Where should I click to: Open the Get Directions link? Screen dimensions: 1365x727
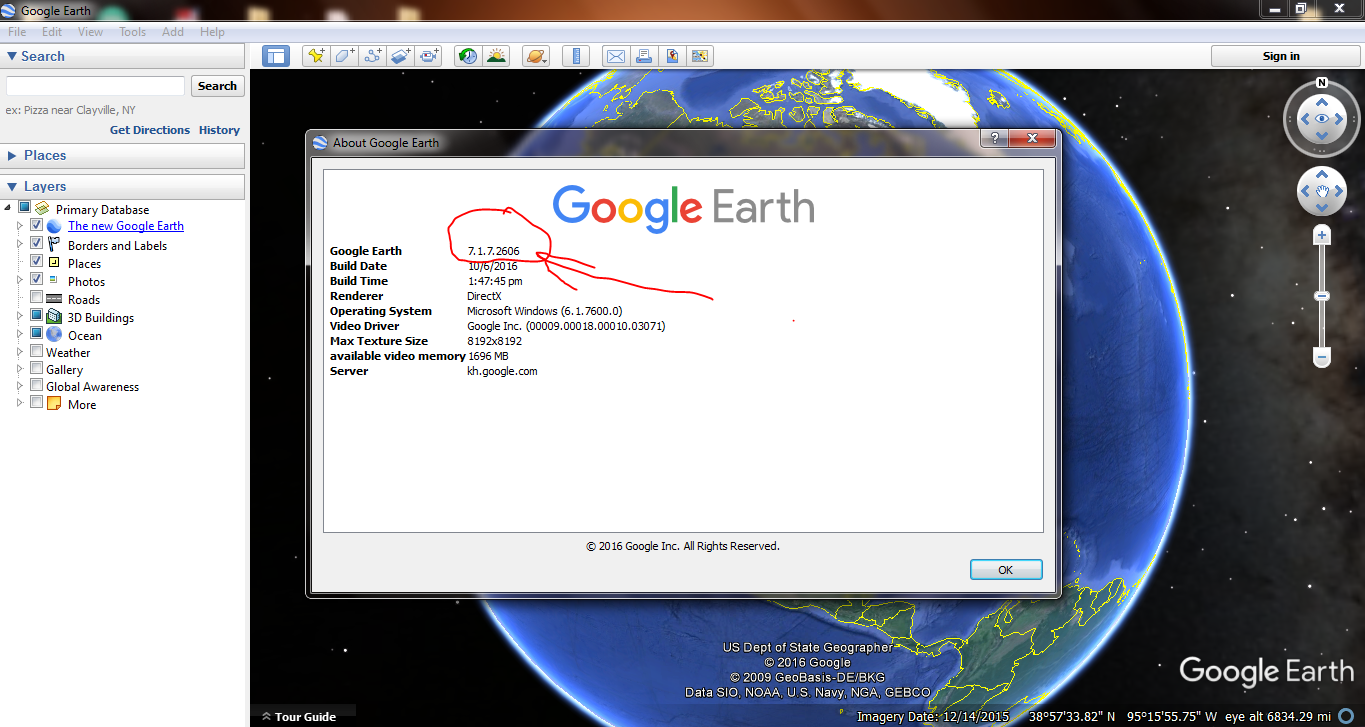[150, 130]
